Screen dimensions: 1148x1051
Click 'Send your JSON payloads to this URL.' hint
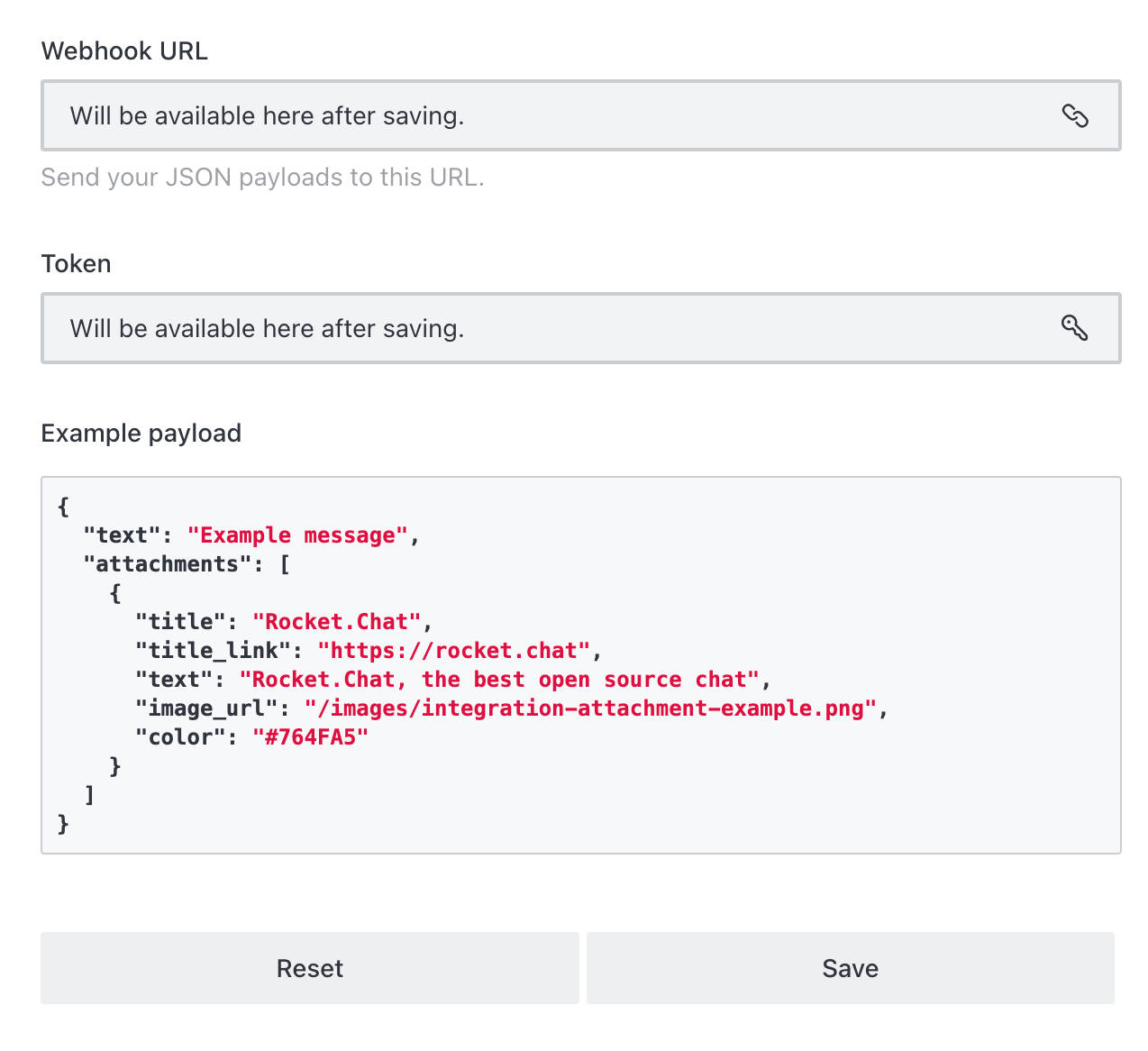point(263,178)
